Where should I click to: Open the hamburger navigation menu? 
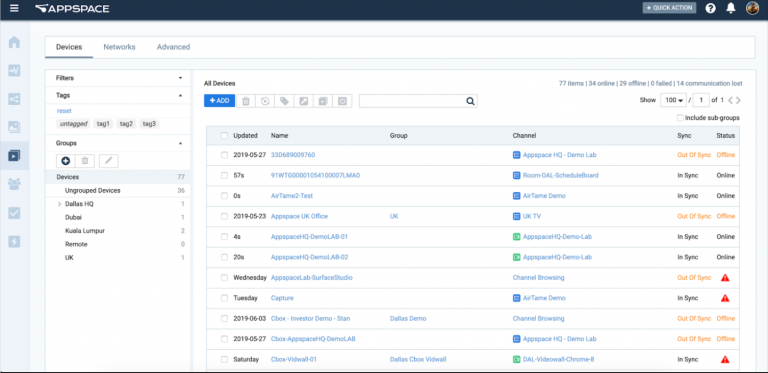tap(14, 8)
